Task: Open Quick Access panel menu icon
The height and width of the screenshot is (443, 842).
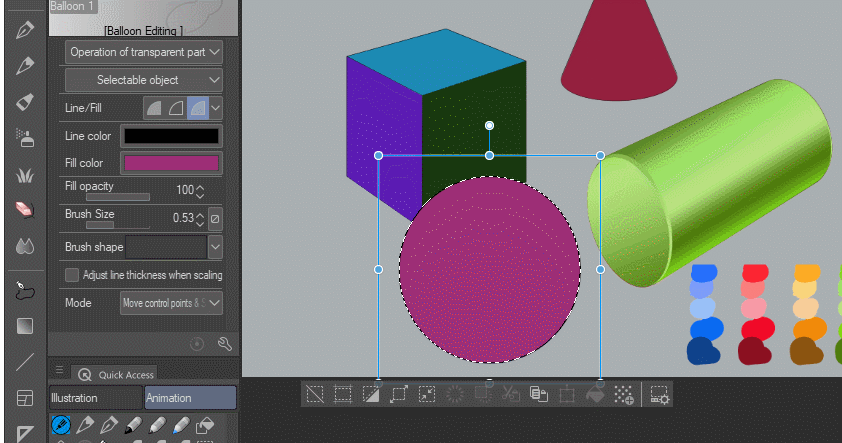Action: pyautogui.click(x=59, y=370)
